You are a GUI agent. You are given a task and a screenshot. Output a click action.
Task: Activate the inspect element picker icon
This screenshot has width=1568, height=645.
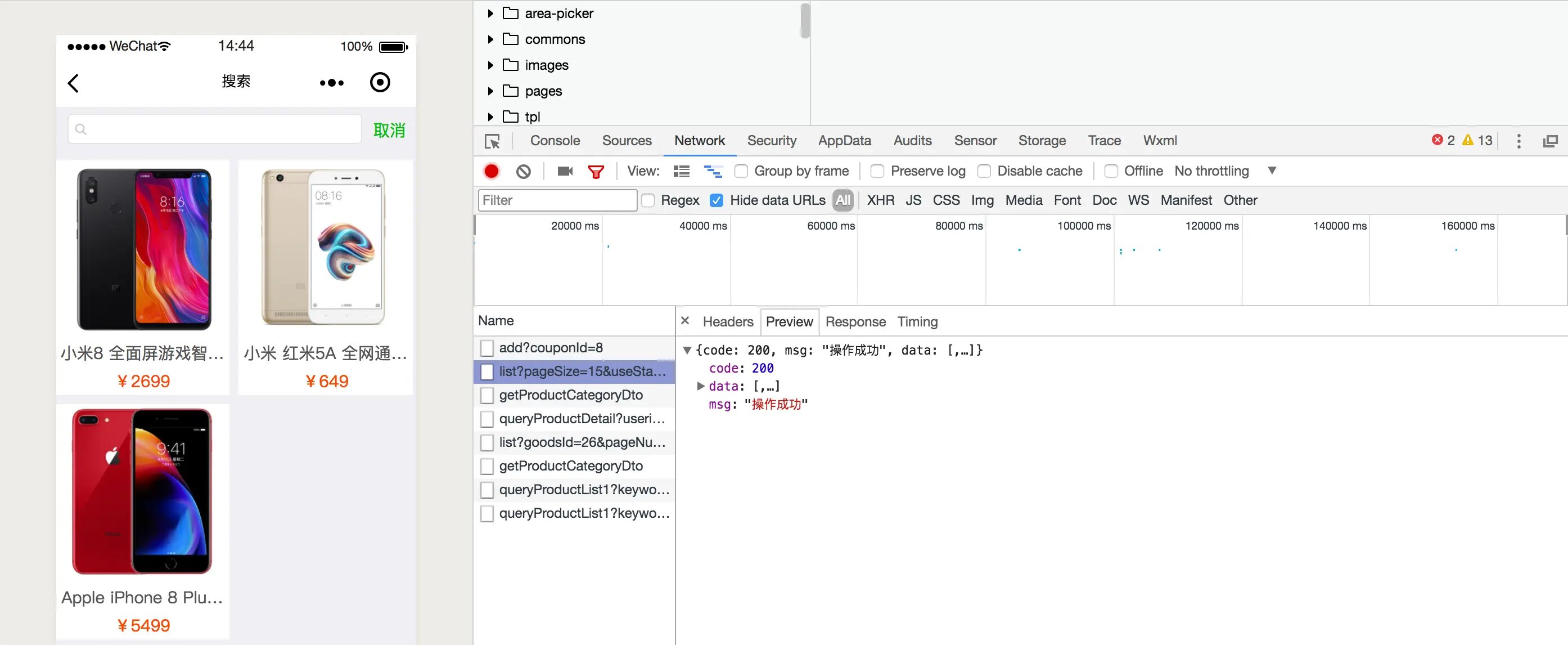pyautogui.click(x=492, y=141)
